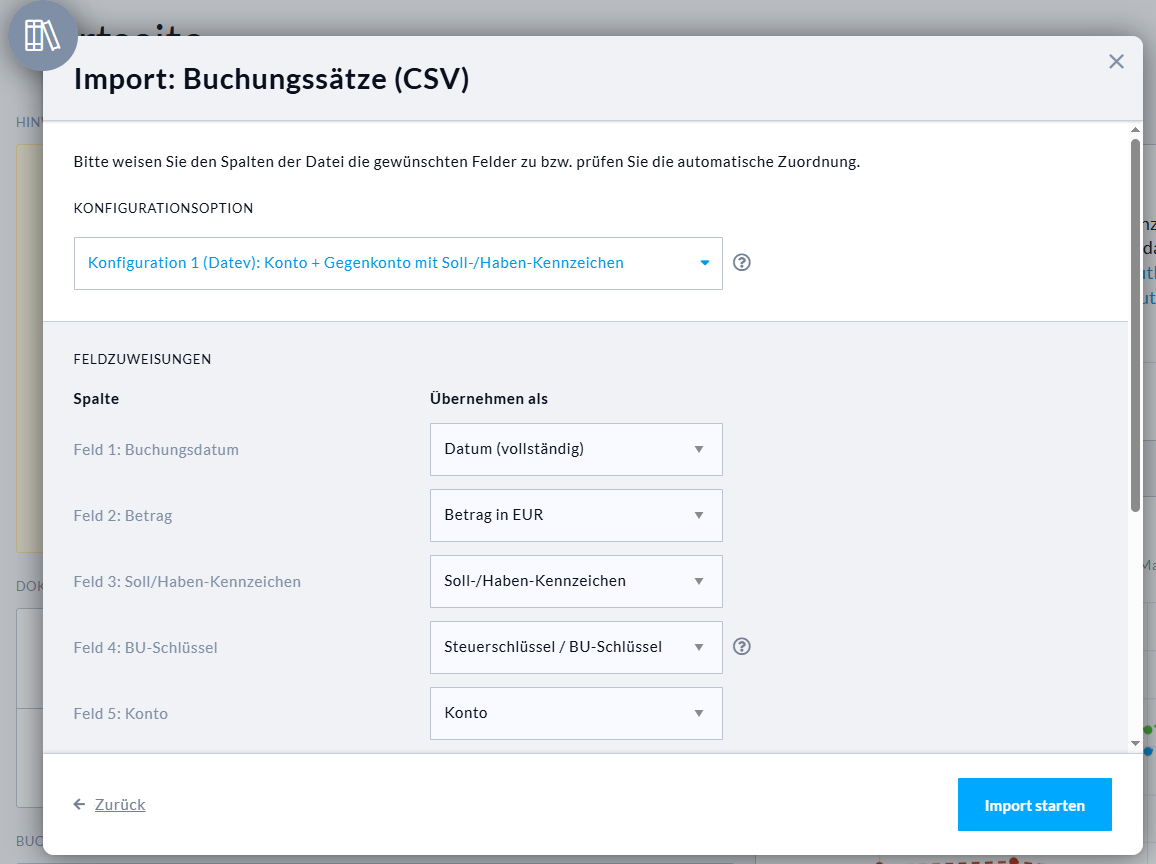Click the Feld 3: Soll/Haben-Kennzeichen label
The image size is (1156, 864).
coord(187,582)
